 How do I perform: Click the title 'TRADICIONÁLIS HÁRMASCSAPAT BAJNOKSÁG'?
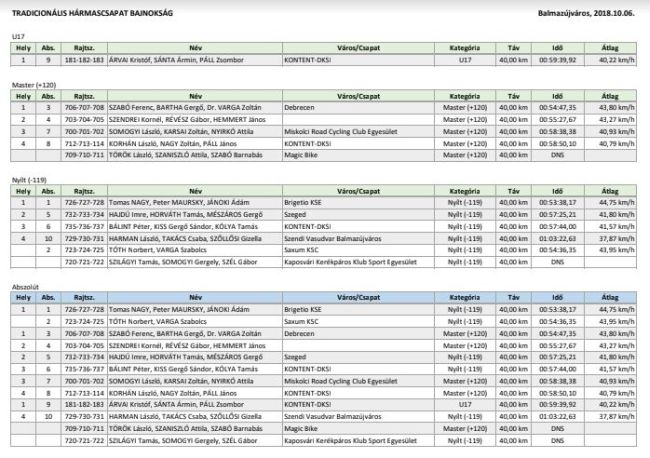point(92,13)
